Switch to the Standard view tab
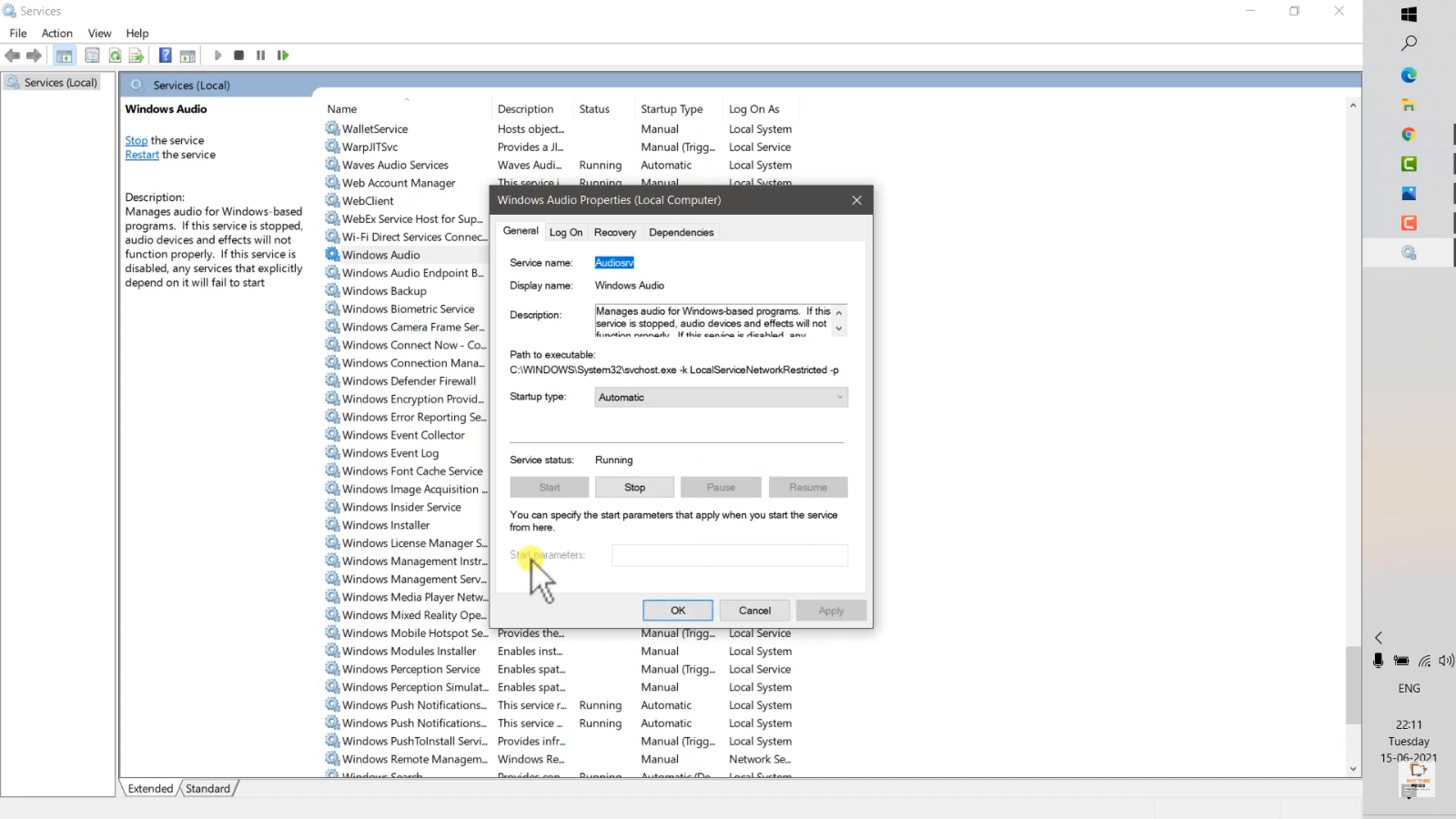 (207, 789)
